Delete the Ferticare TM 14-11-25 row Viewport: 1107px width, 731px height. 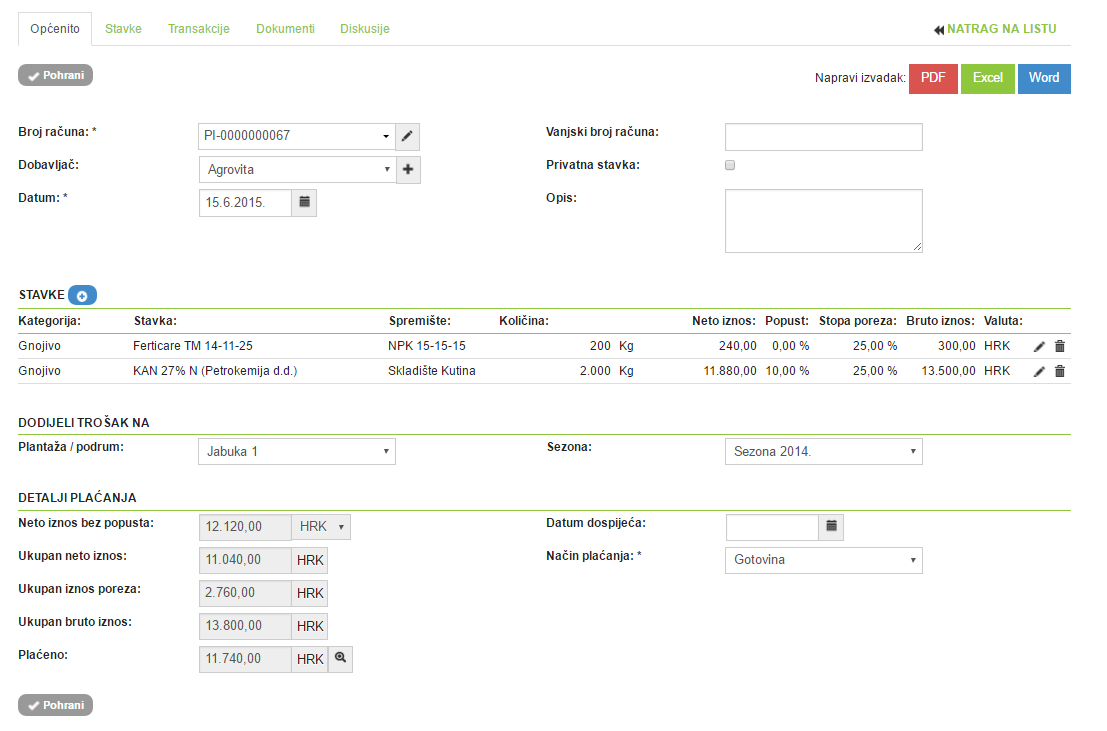pyautogui.click(x=1060, y=345)
